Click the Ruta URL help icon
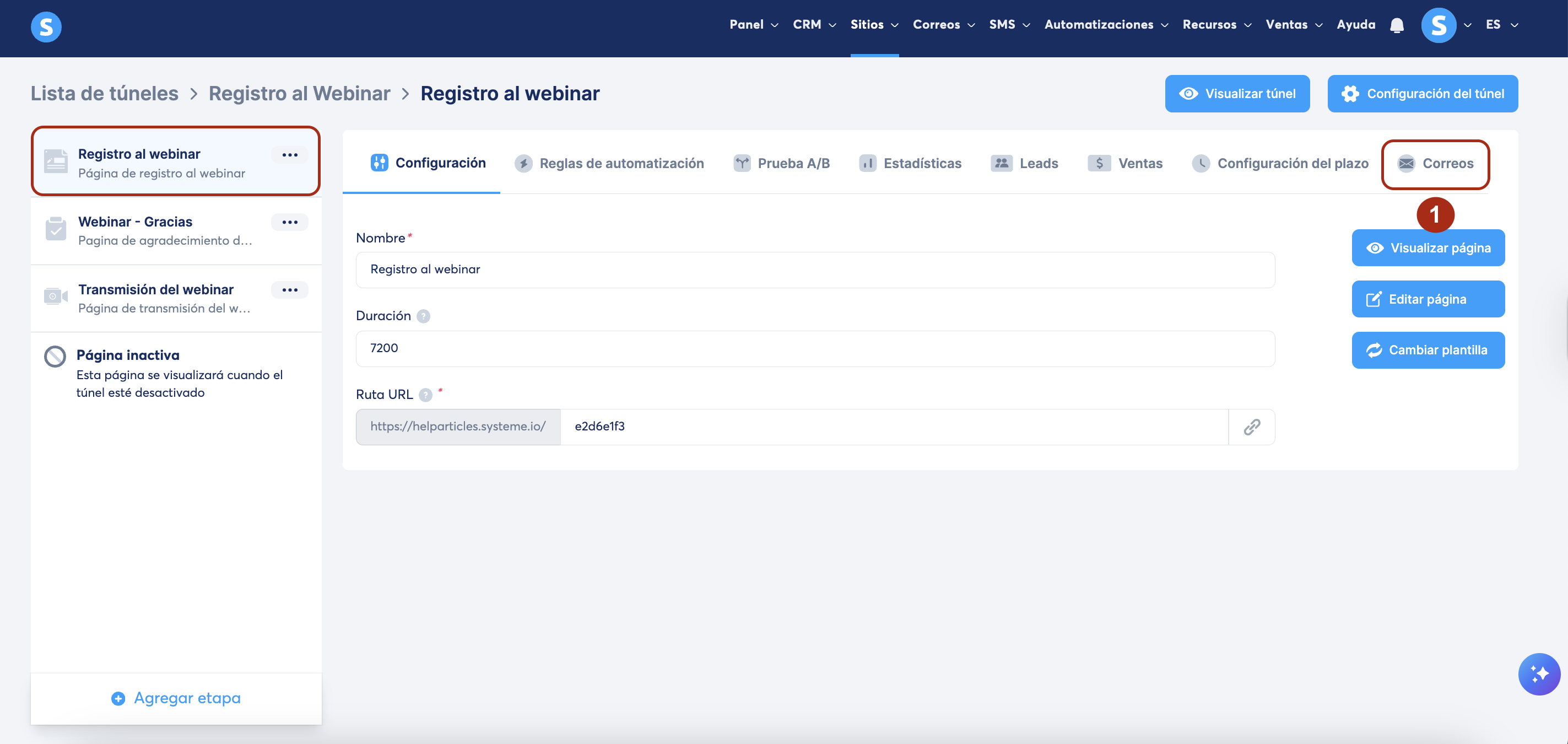This screenshot has height=744, width=1568. tap(425, 395)
